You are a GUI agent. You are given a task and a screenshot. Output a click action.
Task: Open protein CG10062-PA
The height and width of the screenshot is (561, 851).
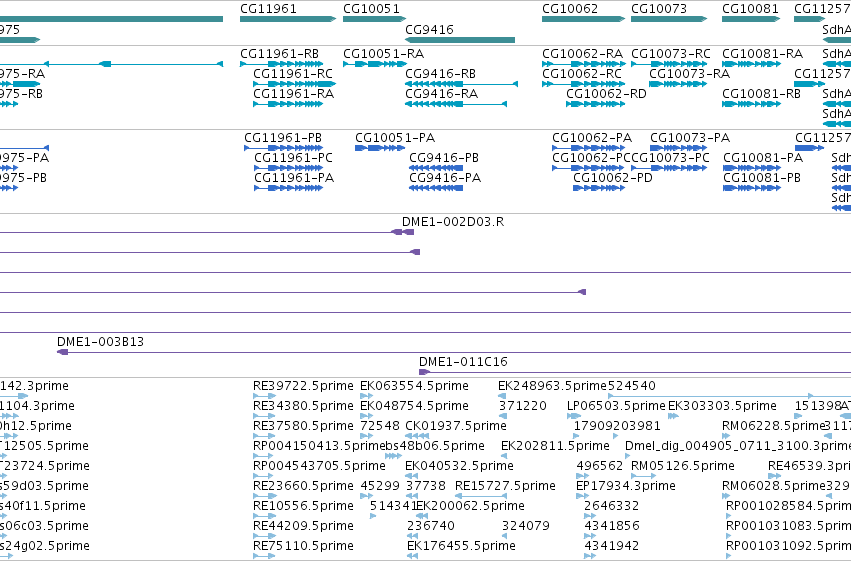[x=592, y=138]
